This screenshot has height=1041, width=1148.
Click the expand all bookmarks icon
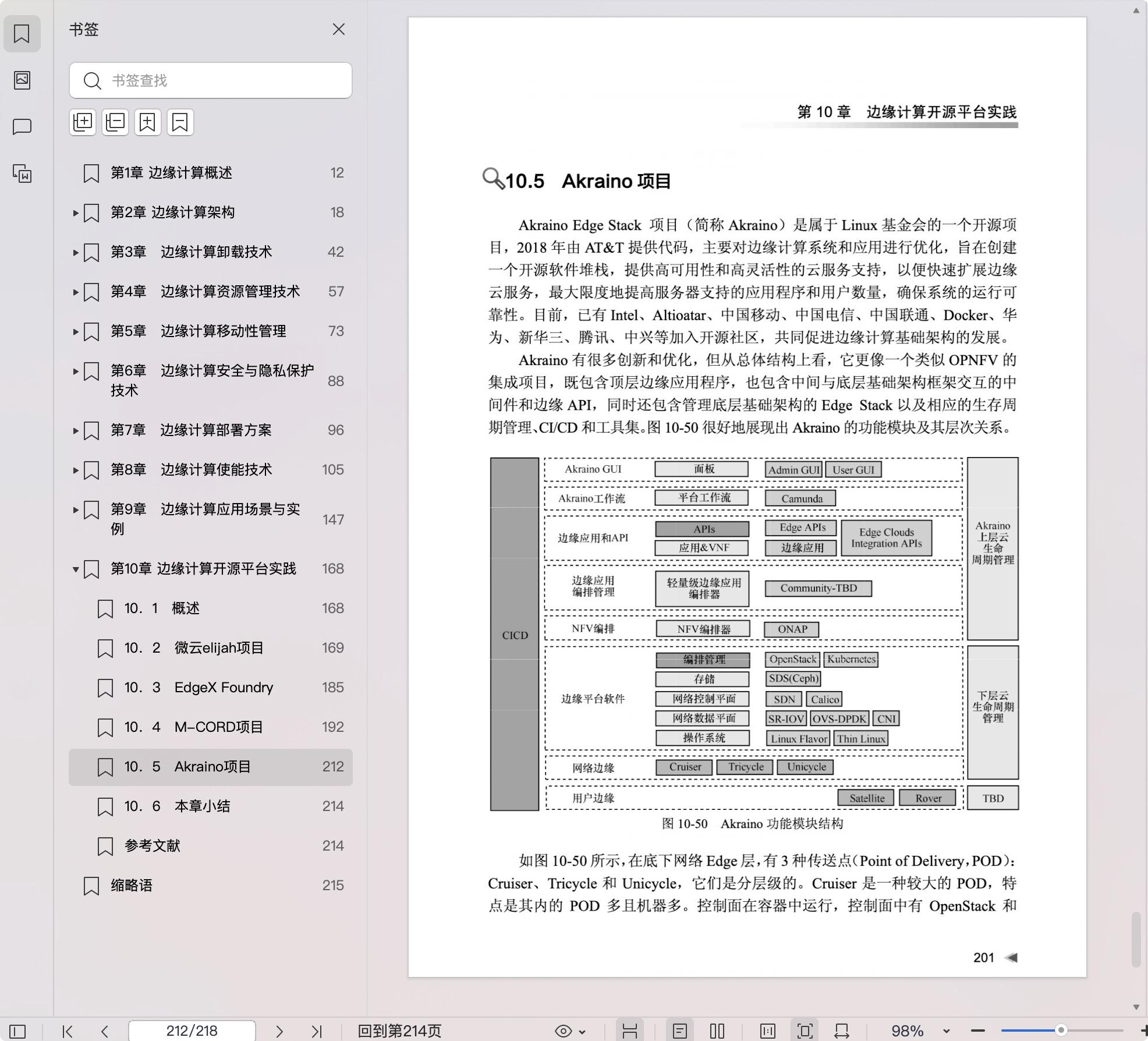[83, 122]
